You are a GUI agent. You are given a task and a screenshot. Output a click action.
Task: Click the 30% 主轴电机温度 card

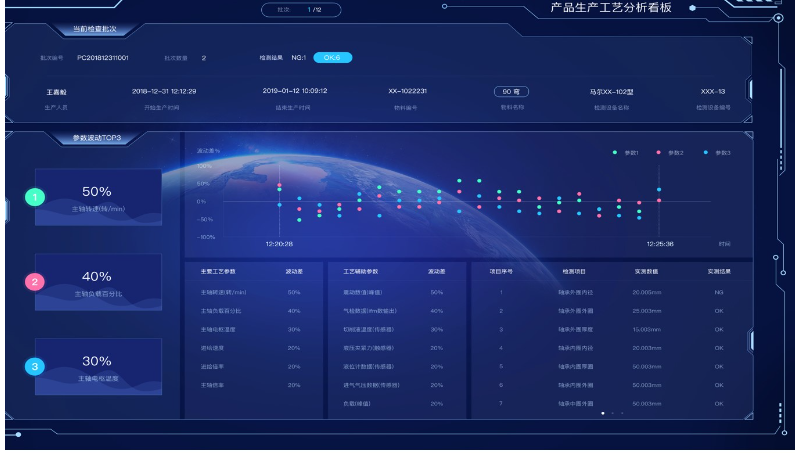coord(97,366)
